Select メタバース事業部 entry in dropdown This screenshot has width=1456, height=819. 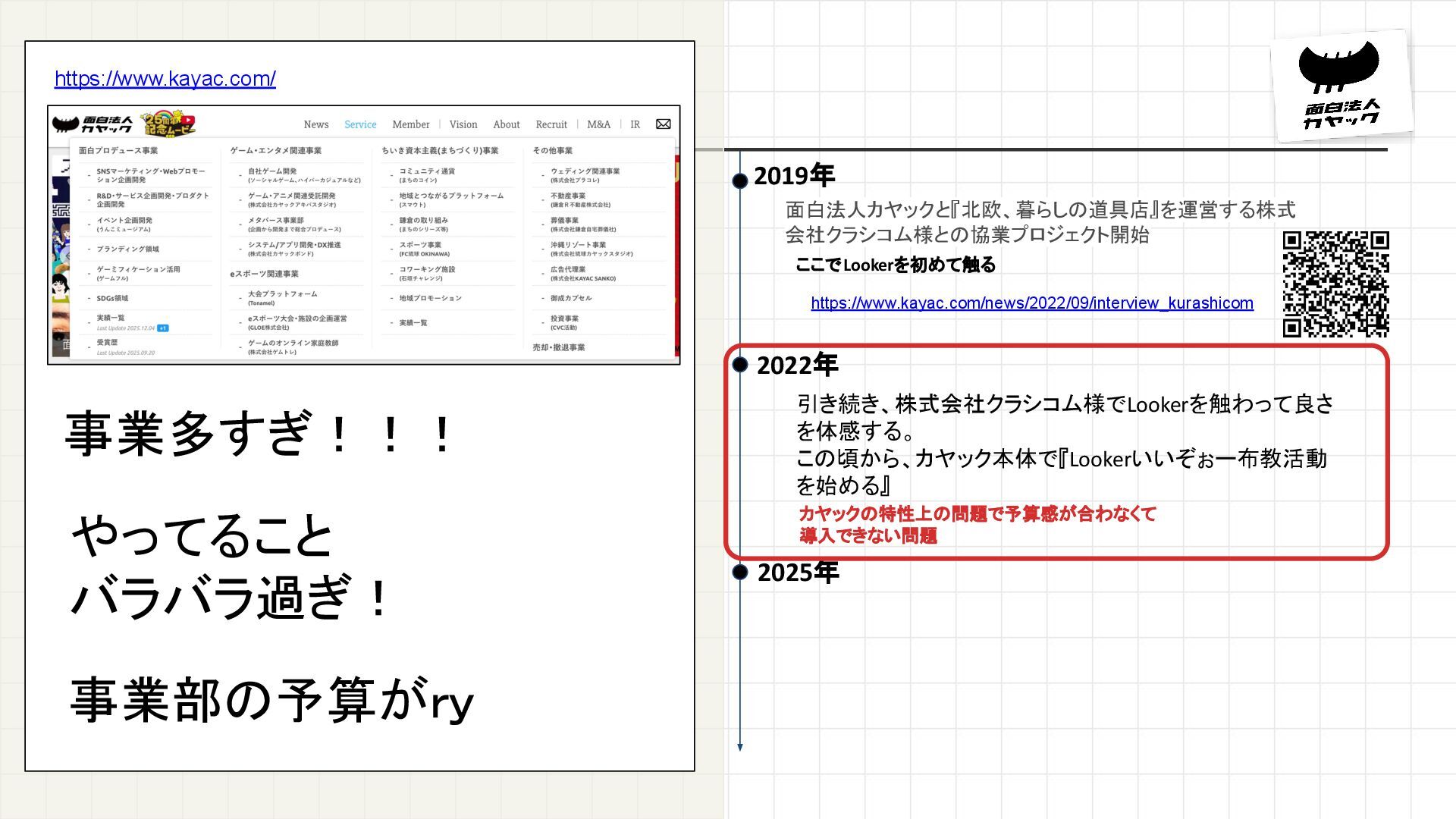pos(276,221)
